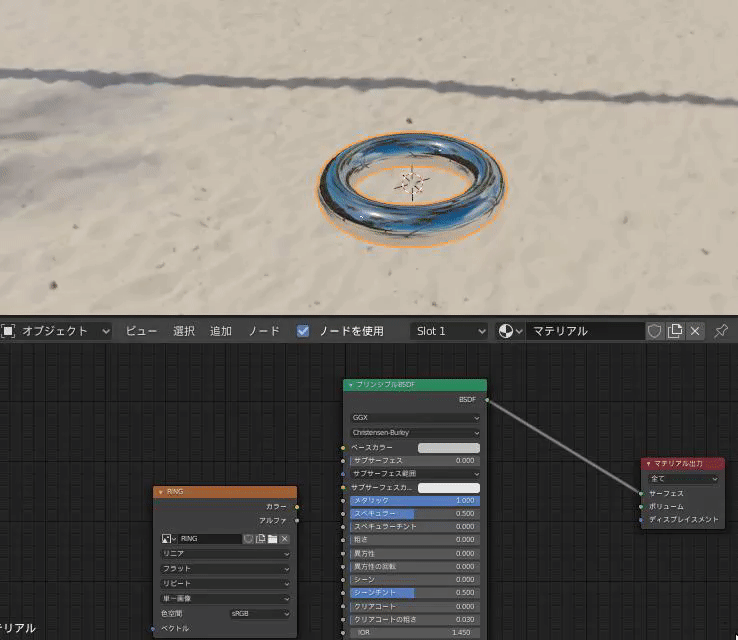The width and height of the screenshot is (738, 640).
Task: Open the フラット projection dropdown
Action: 225,569
